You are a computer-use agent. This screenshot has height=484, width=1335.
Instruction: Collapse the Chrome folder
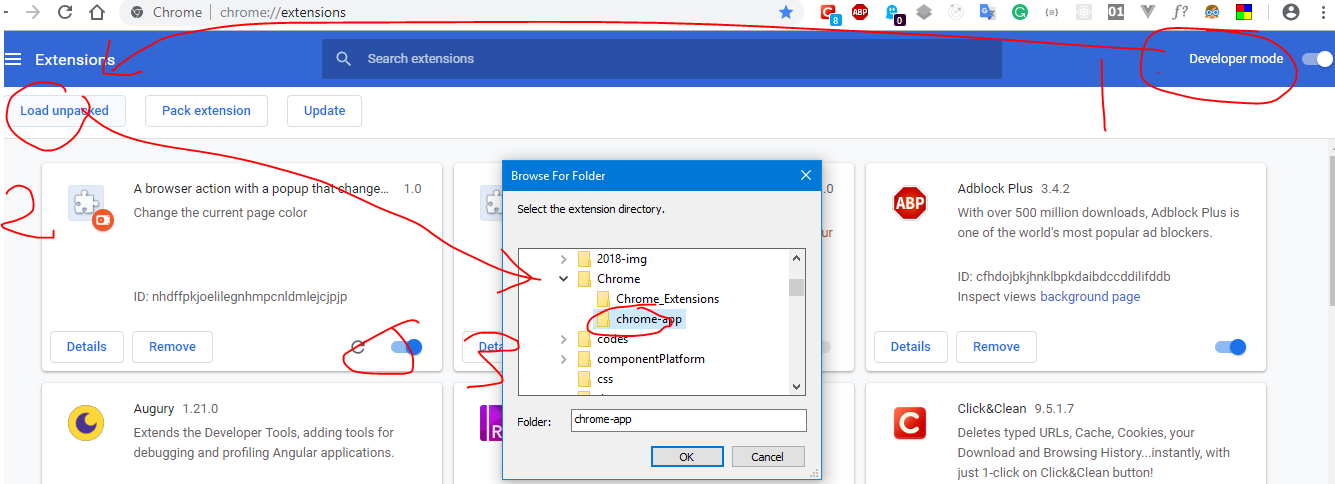563,279
